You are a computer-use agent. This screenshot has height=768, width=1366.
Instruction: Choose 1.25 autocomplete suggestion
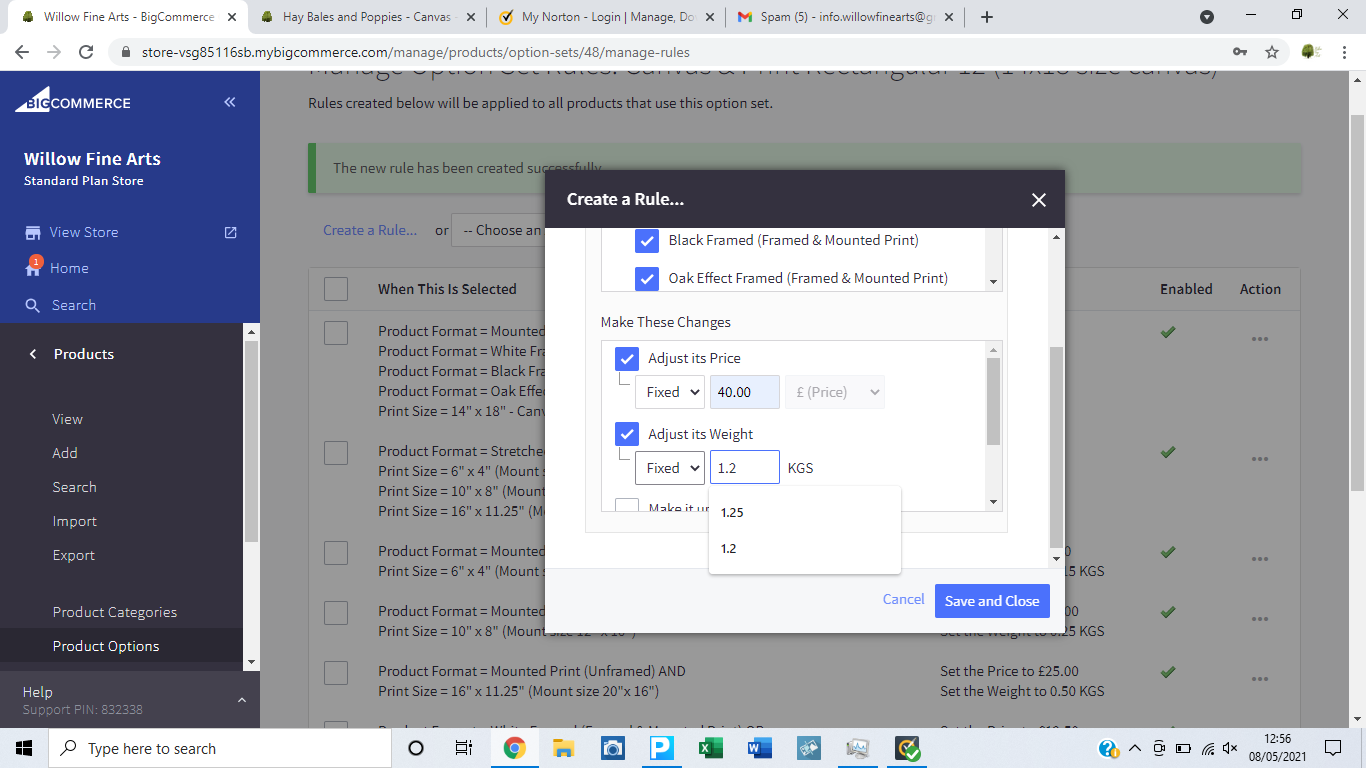click(805, 512)
